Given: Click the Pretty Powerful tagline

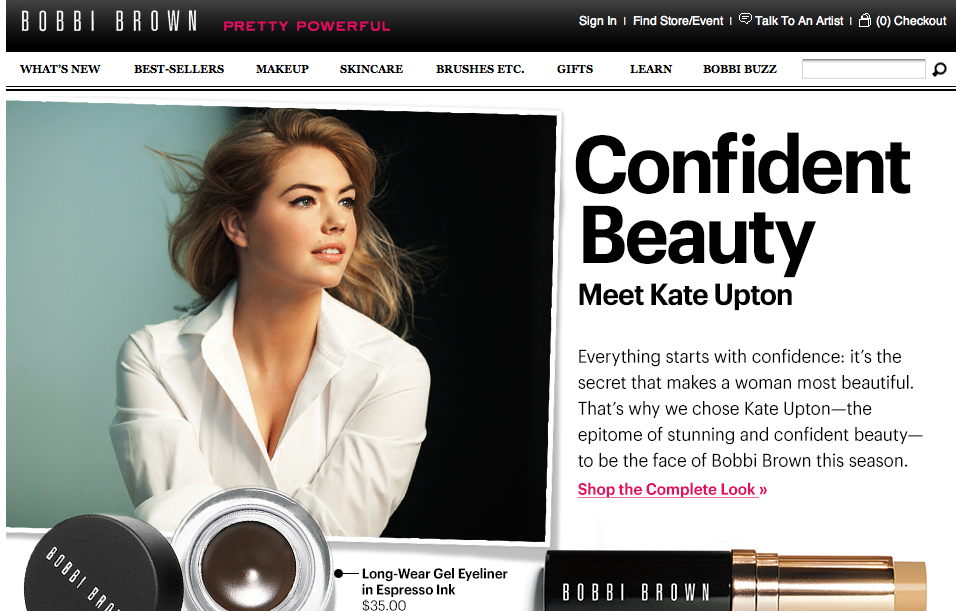Looking at the screenshot, I should [306, 26].
